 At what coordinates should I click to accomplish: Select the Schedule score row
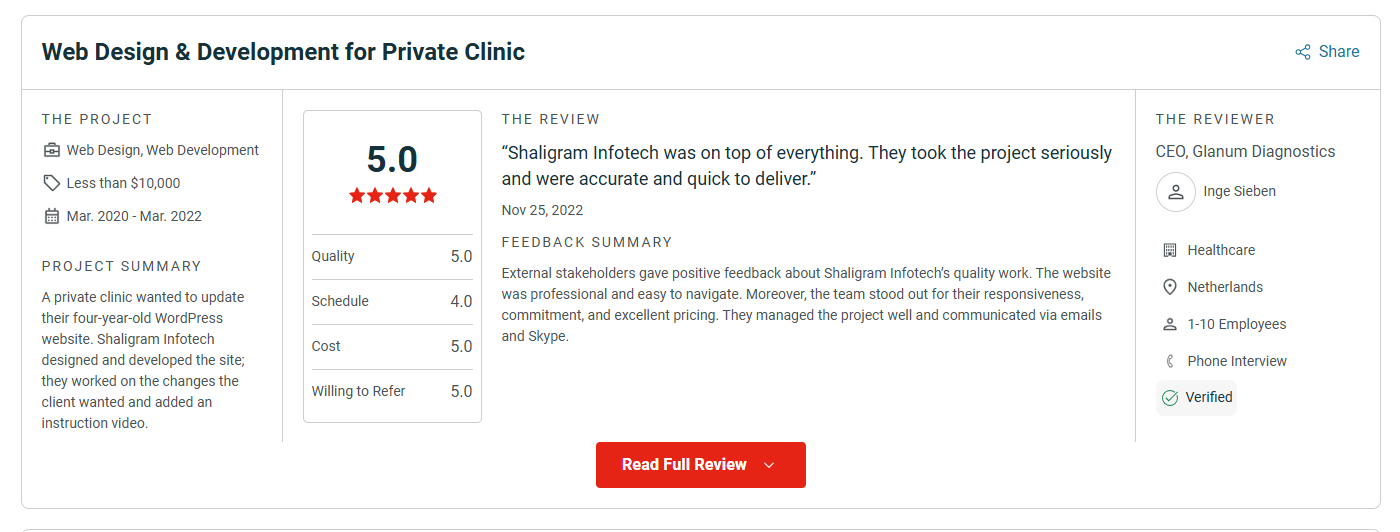[x=392, y=302]
